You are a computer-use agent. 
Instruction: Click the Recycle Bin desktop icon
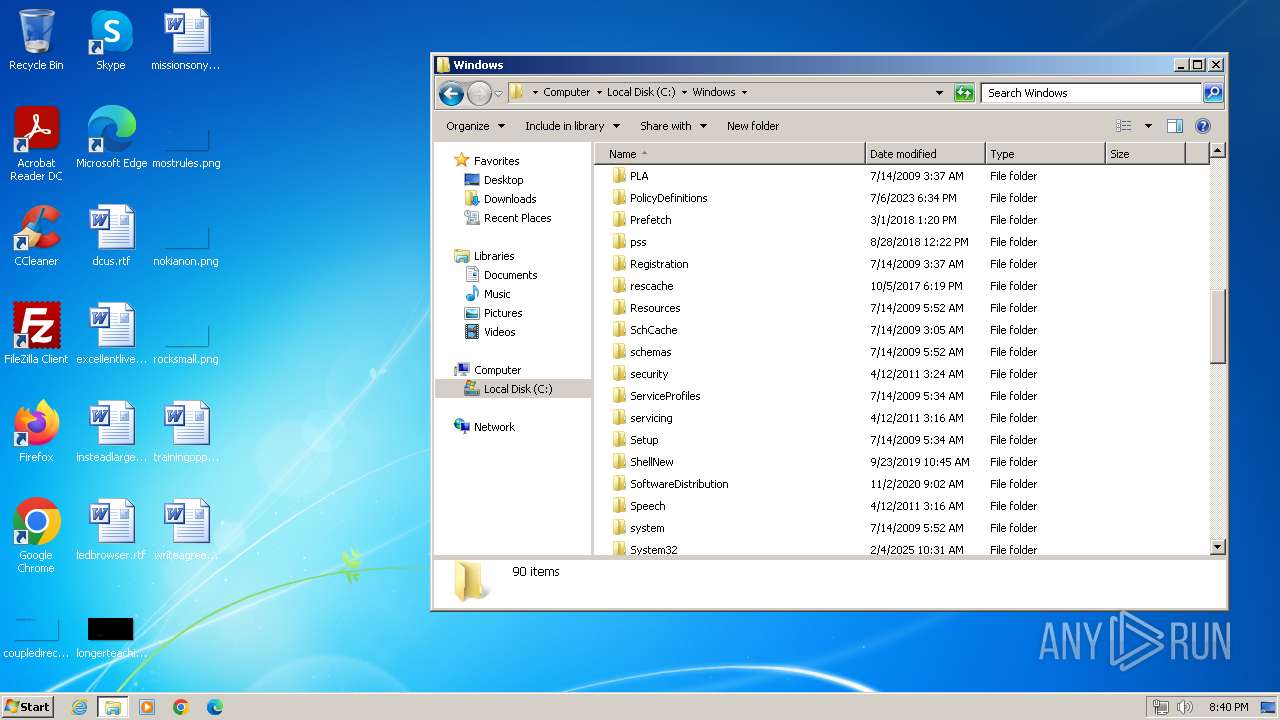tap(36, 40)
